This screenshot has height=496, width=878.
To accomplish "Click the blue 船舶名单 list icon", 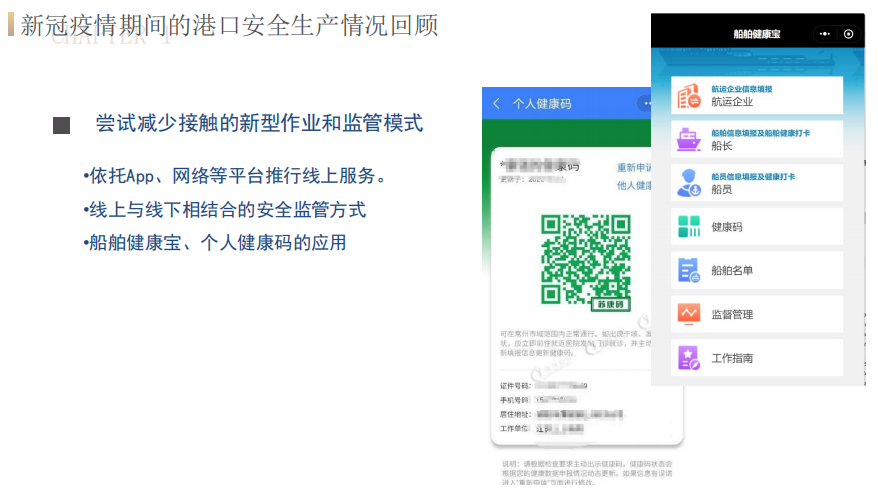I will click(x=689, y=270).
